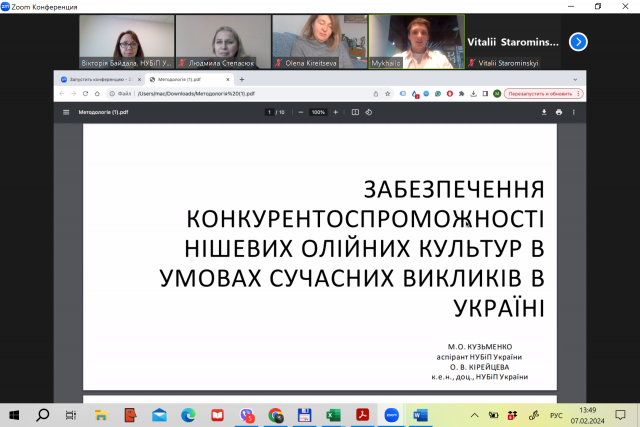Click the 'О. В. КІРЕЙЦЕВА' author text
Viewport: 640px width, 427px height.
[x=480, y=367]
